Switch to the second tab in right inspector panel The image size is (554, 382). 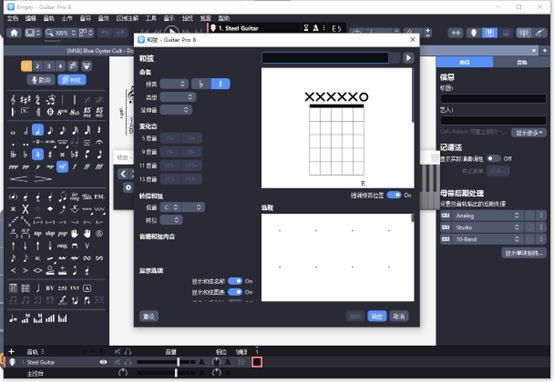pyautogui.click(x=522, y=62)
